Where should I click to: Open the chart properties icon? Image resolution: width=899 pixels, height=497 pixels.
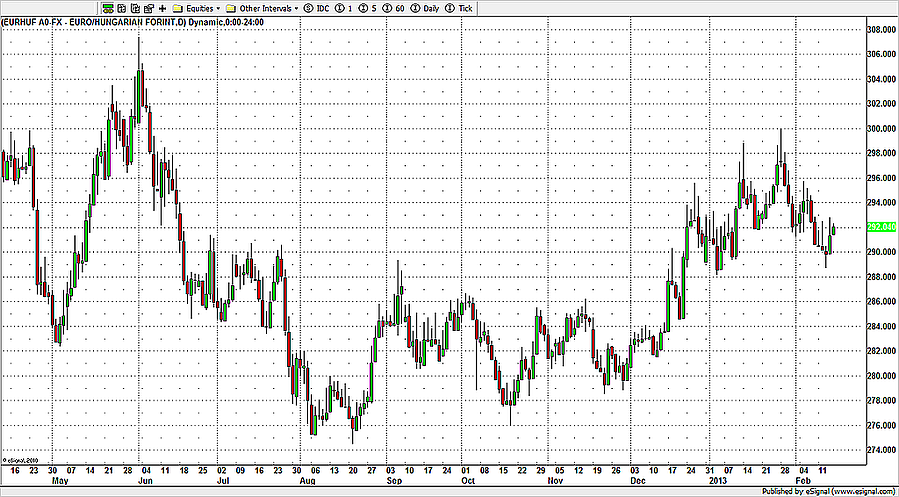[x=147, y=7]
